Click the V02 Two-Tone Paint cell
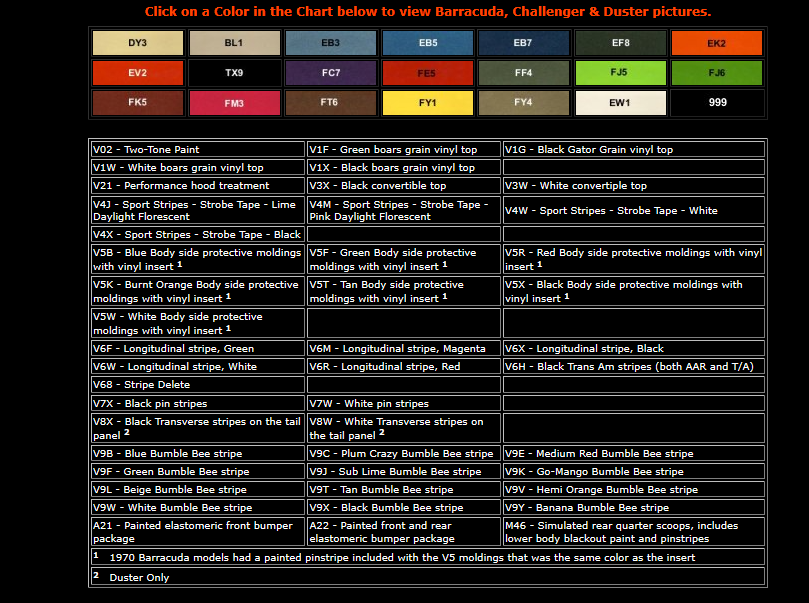The image size is (809, 603). pos(198,150)
